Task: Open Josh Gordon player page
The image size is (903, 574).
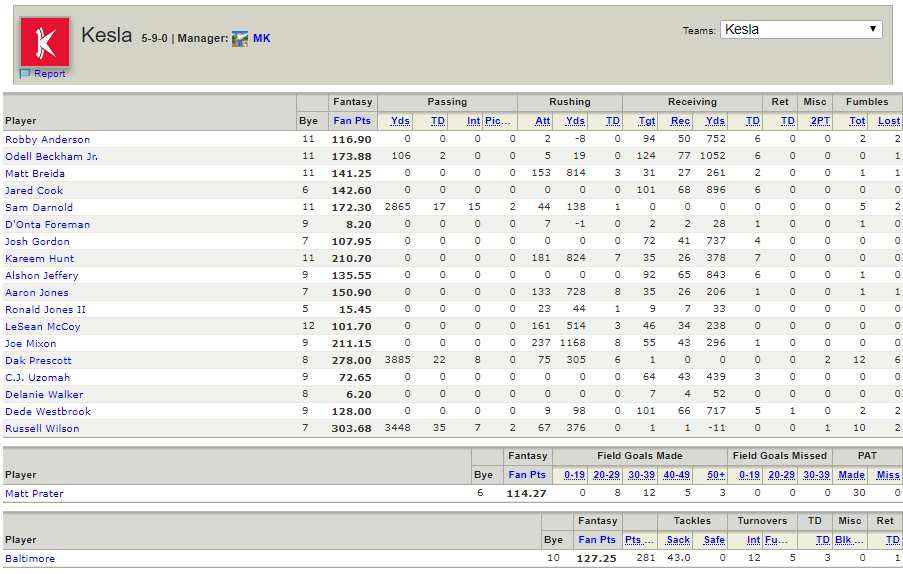Action: tap(37, 241)
